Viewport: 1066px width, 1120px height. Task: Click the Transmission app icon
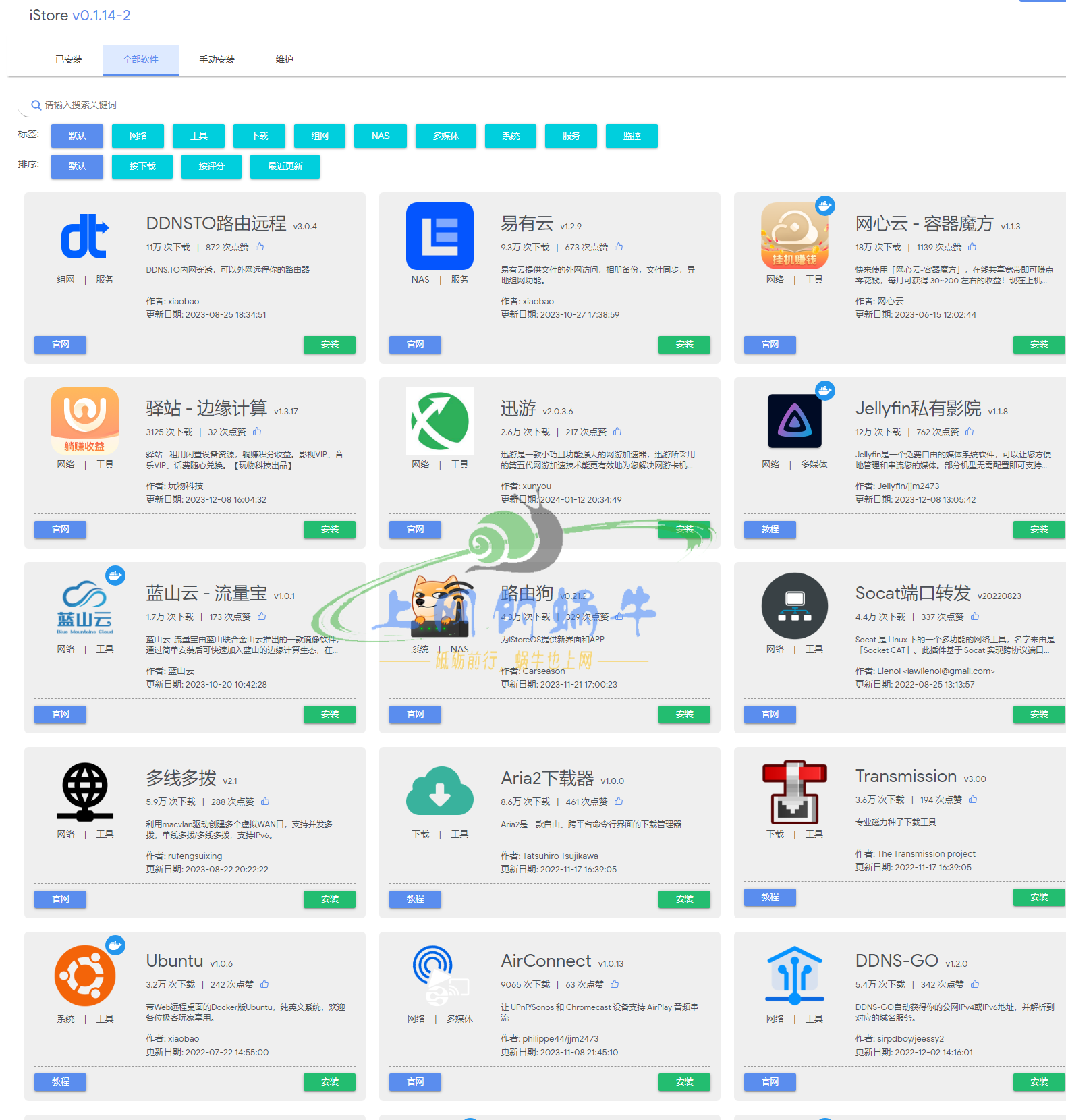click(x=795, y=791)
